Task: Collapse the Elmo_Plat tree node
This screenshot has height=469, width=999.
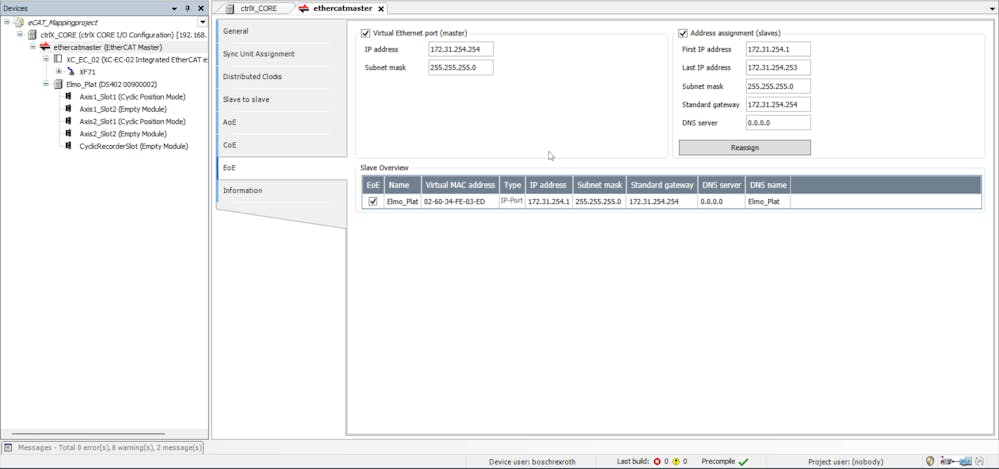Action: tap(46, 85)
